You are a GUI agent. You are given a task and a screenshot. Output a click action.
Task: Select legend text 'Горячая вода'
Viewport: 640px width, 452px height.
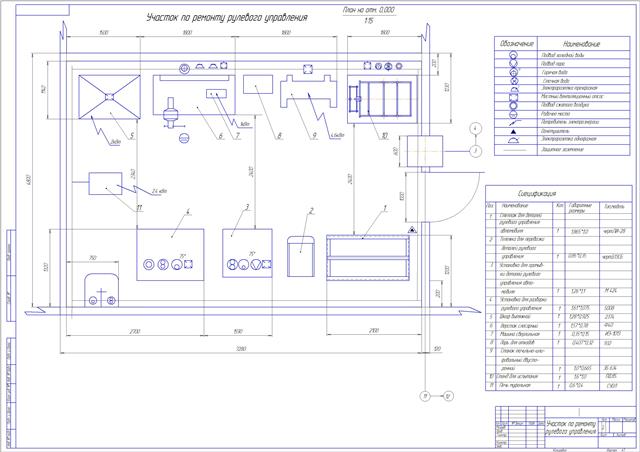click(555, 72)
